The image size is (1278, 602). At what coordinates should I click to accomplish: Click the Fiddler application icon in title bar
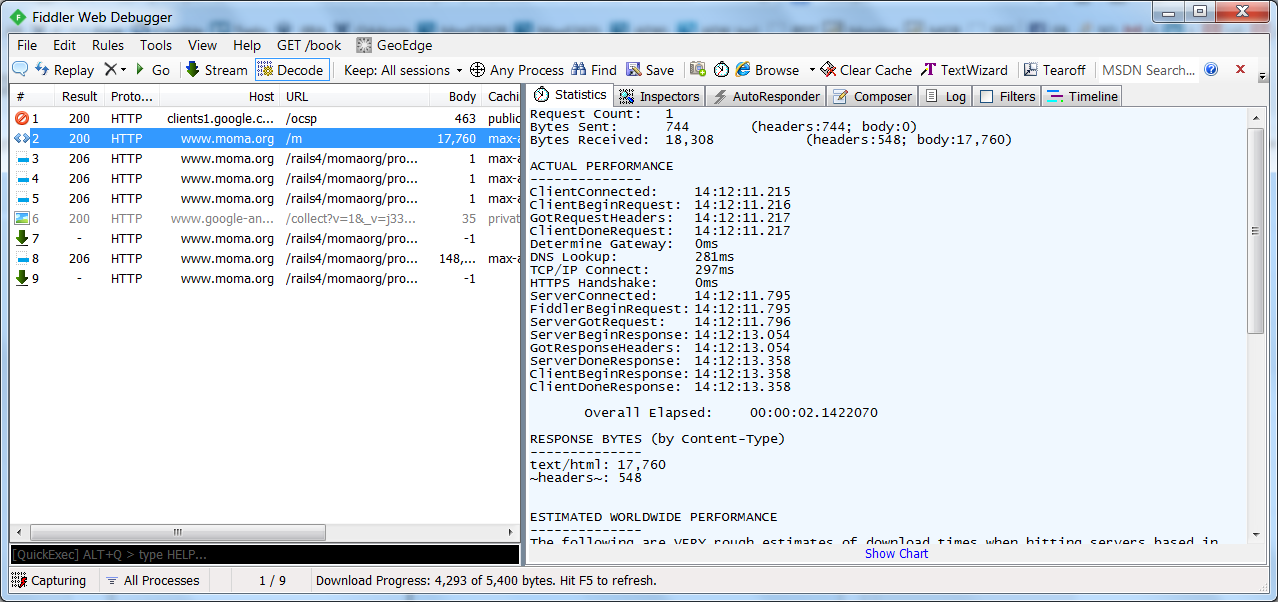[x=17, y=17]
